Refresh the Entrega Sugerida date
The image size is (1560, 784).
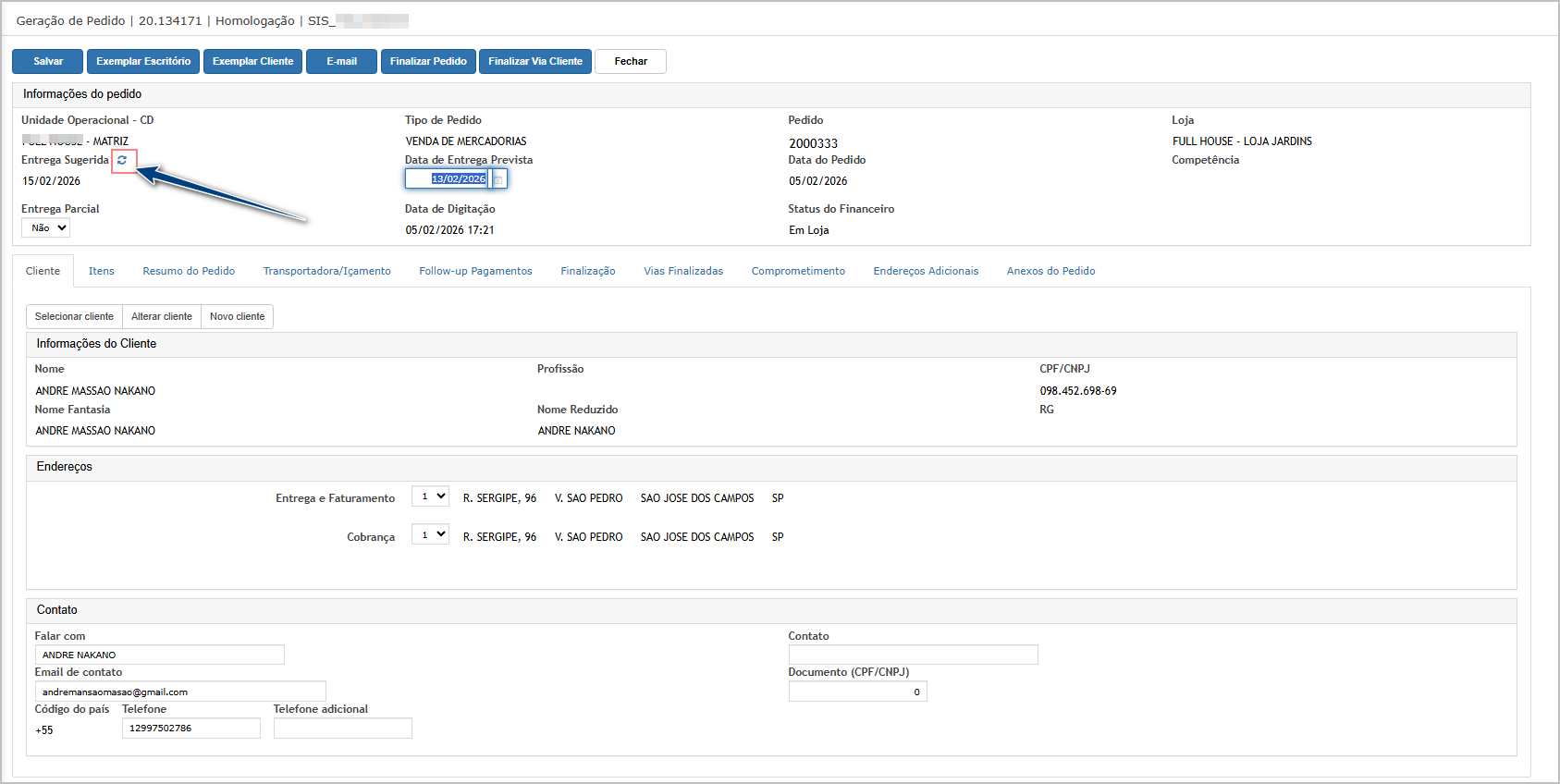tap(122, 160)
